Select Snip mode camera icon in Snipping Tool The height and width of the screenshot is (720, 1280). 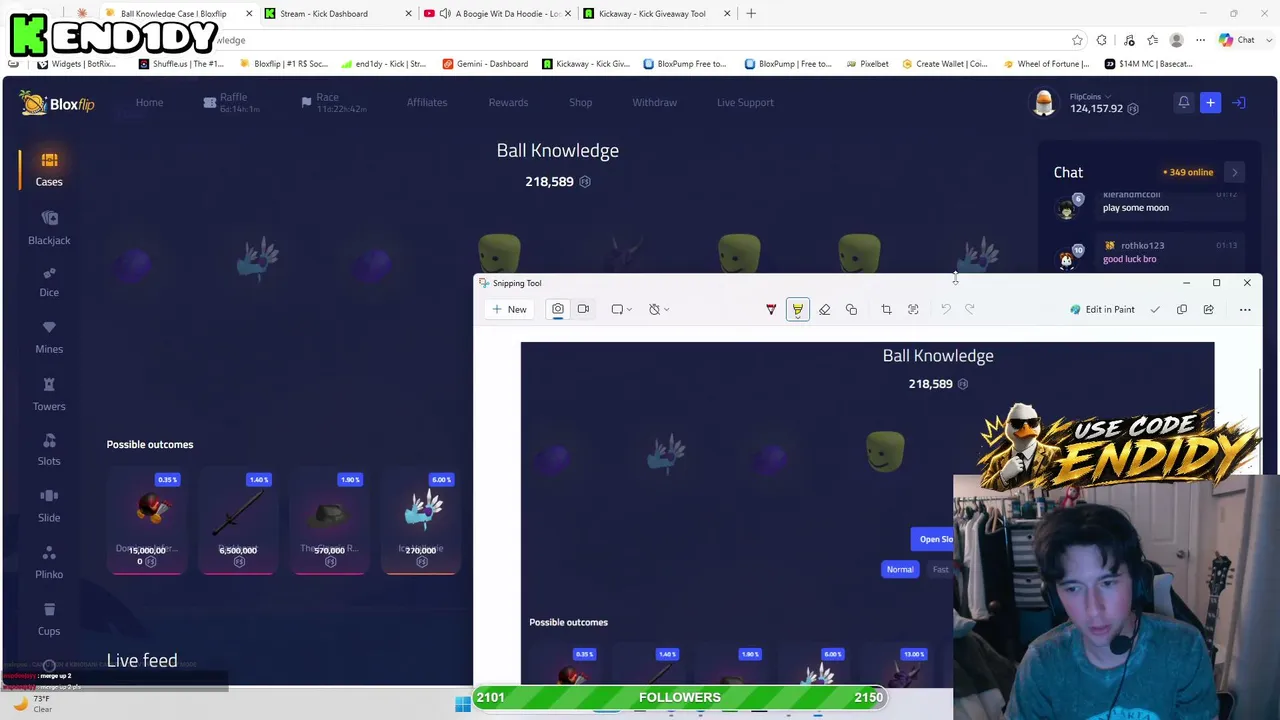pos(558,309)
